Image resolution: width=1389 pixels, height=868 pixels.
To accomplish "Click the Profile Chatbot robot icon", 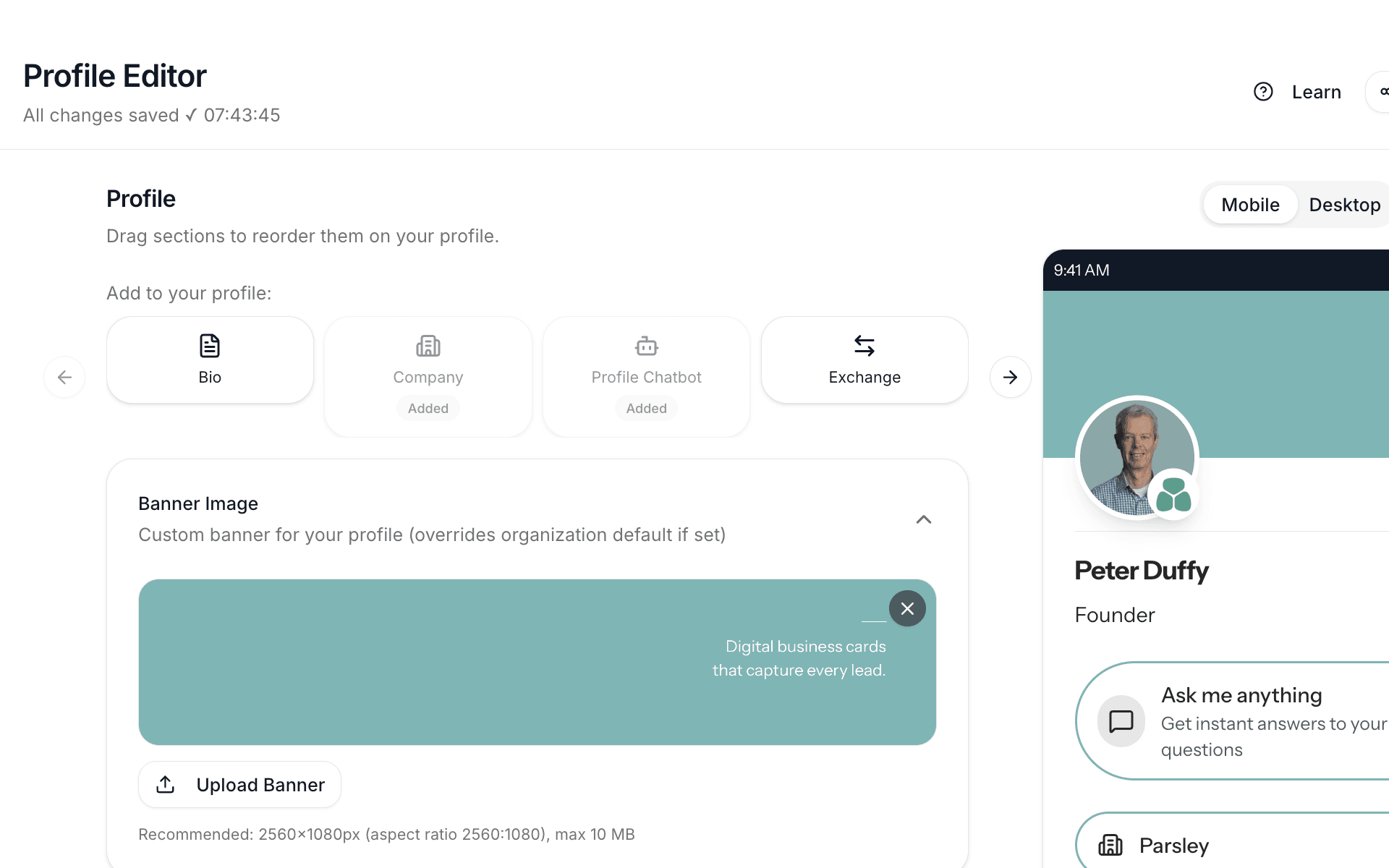I will click(646, 346).
